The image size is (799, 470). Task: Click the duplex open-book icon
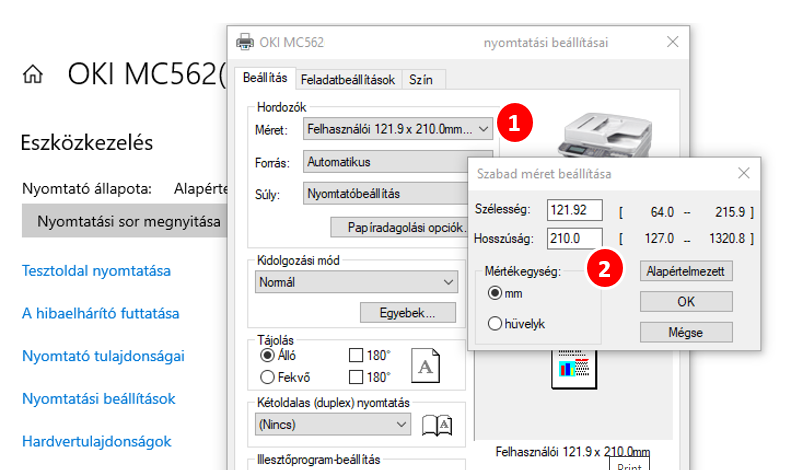click(x=437, y=425)
